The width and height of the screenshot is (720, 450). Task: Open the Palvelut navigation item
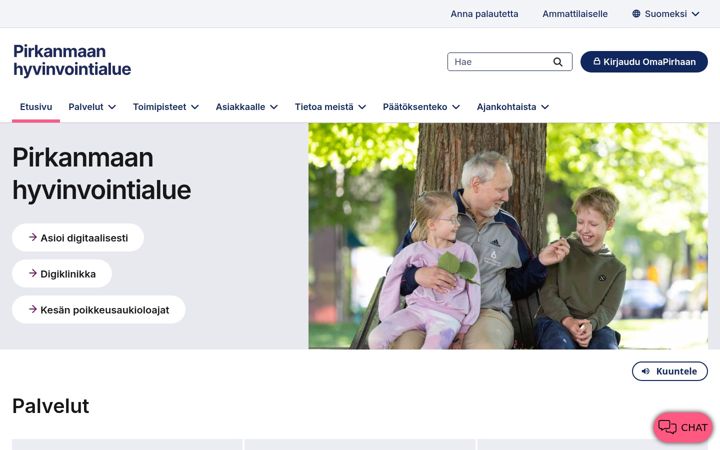[x=86, y=107]
